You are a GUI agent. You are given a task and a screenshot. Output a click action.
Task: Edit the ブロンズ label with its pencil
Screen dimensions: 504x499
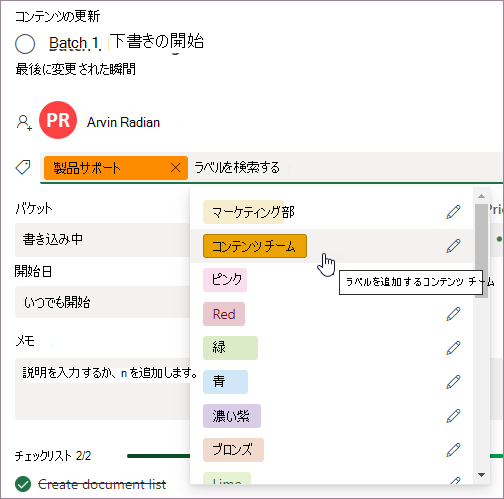coord(453,450)
